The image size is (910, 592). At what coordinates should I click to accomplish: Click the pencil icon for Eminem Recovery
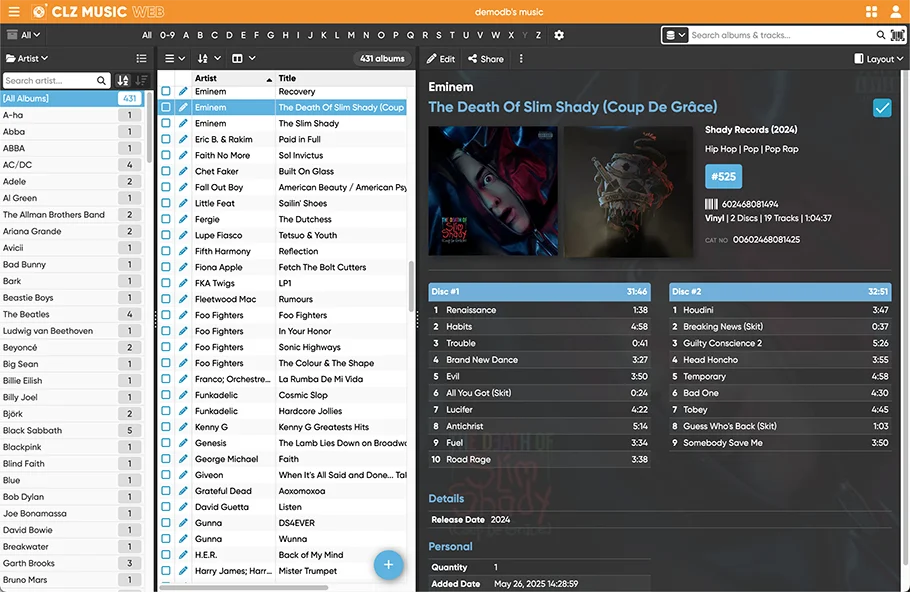coord(183,91)
